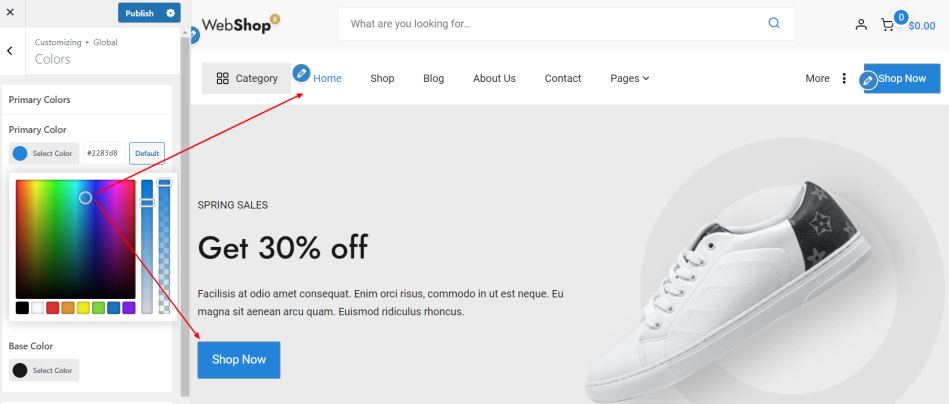The height and width of the screenshot is (404, 949).
Task: Open the More vertical dots menu
Action: tap(844, 78)
